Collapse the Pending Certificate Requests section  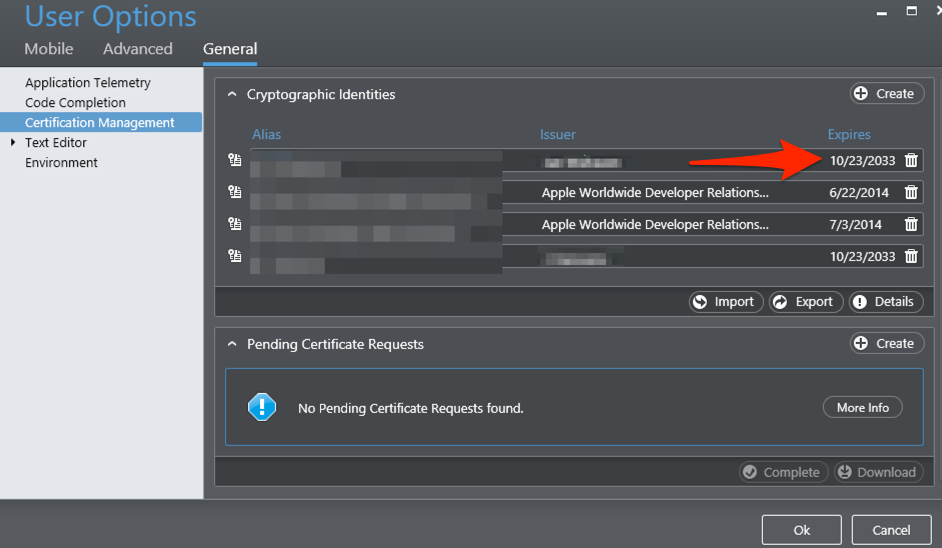tap(232, 344)
